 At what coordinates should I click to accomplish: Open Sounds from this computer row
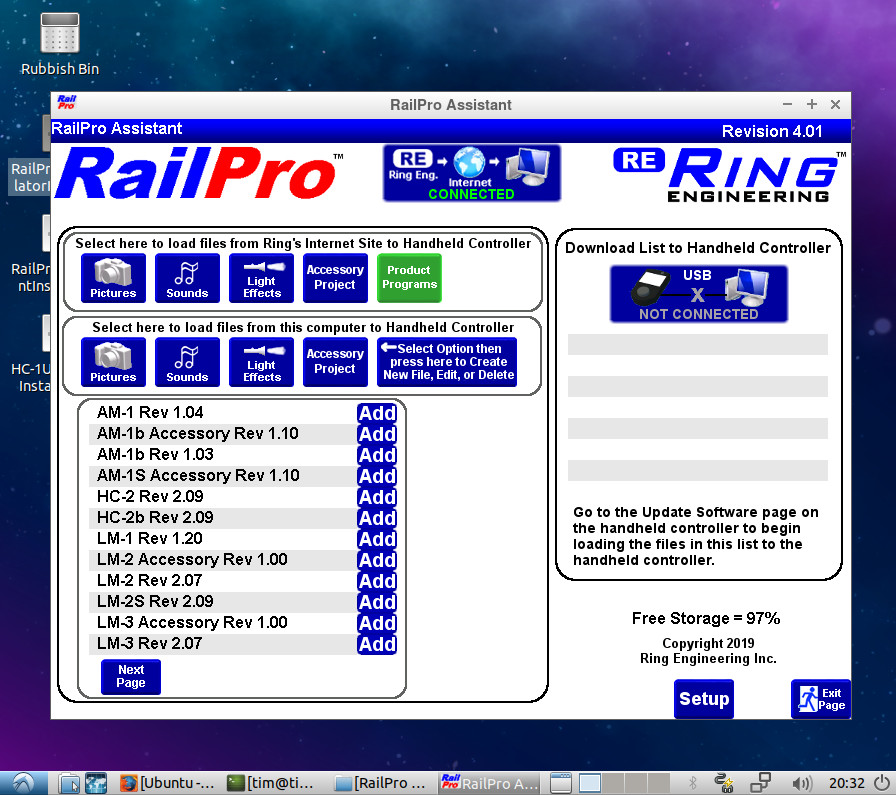click(x=187, y=362)
